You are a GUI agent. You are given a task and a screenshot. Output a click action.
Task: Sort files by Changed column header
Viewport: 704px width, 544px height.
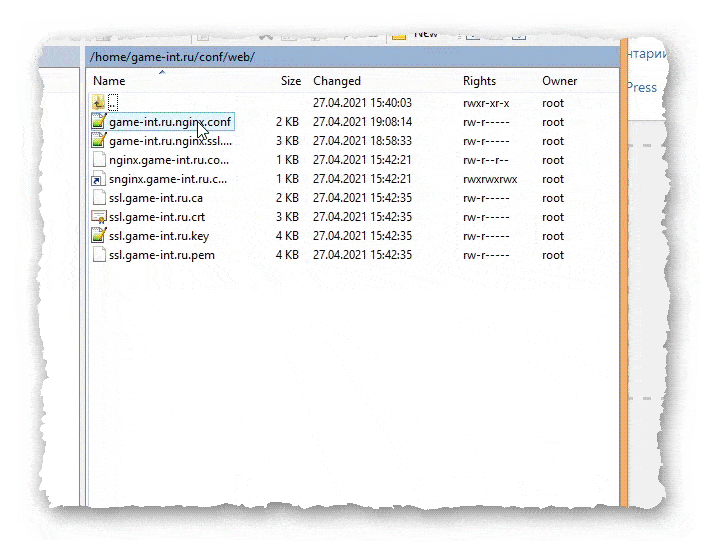337,81
